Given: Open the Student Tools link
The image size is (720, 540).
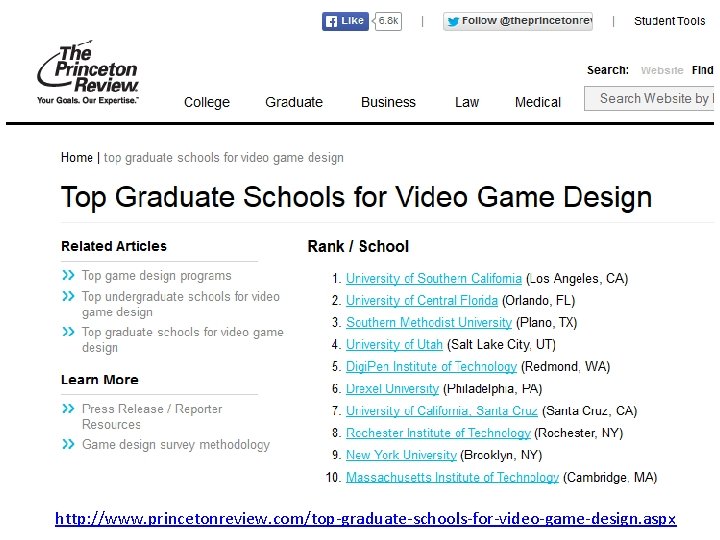Looking at the screenshot, I should [x=669, y=21].
